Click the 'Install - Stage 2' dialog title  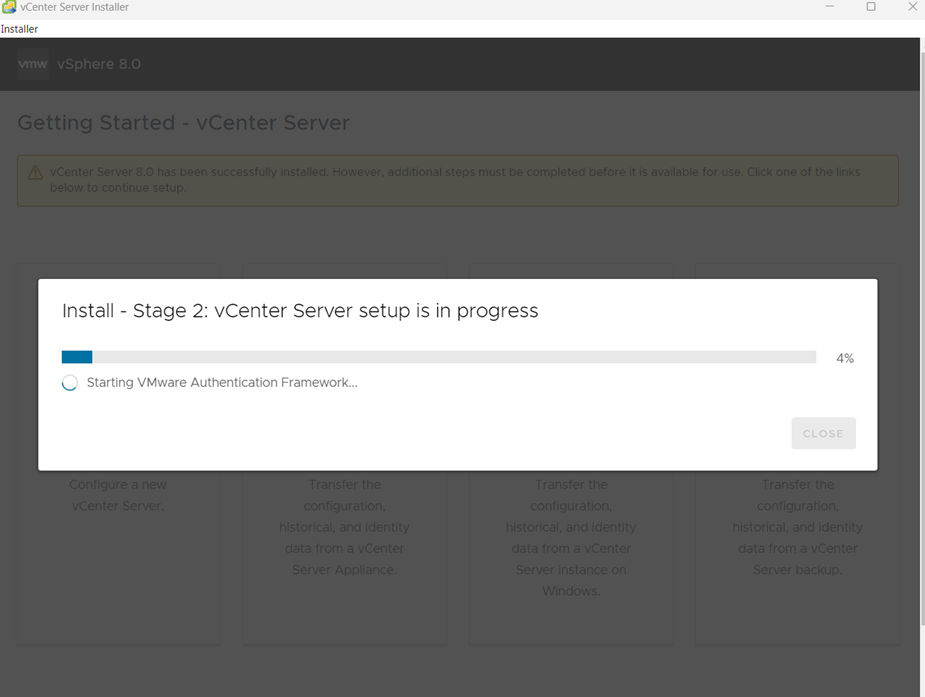[x=300, y=311]
